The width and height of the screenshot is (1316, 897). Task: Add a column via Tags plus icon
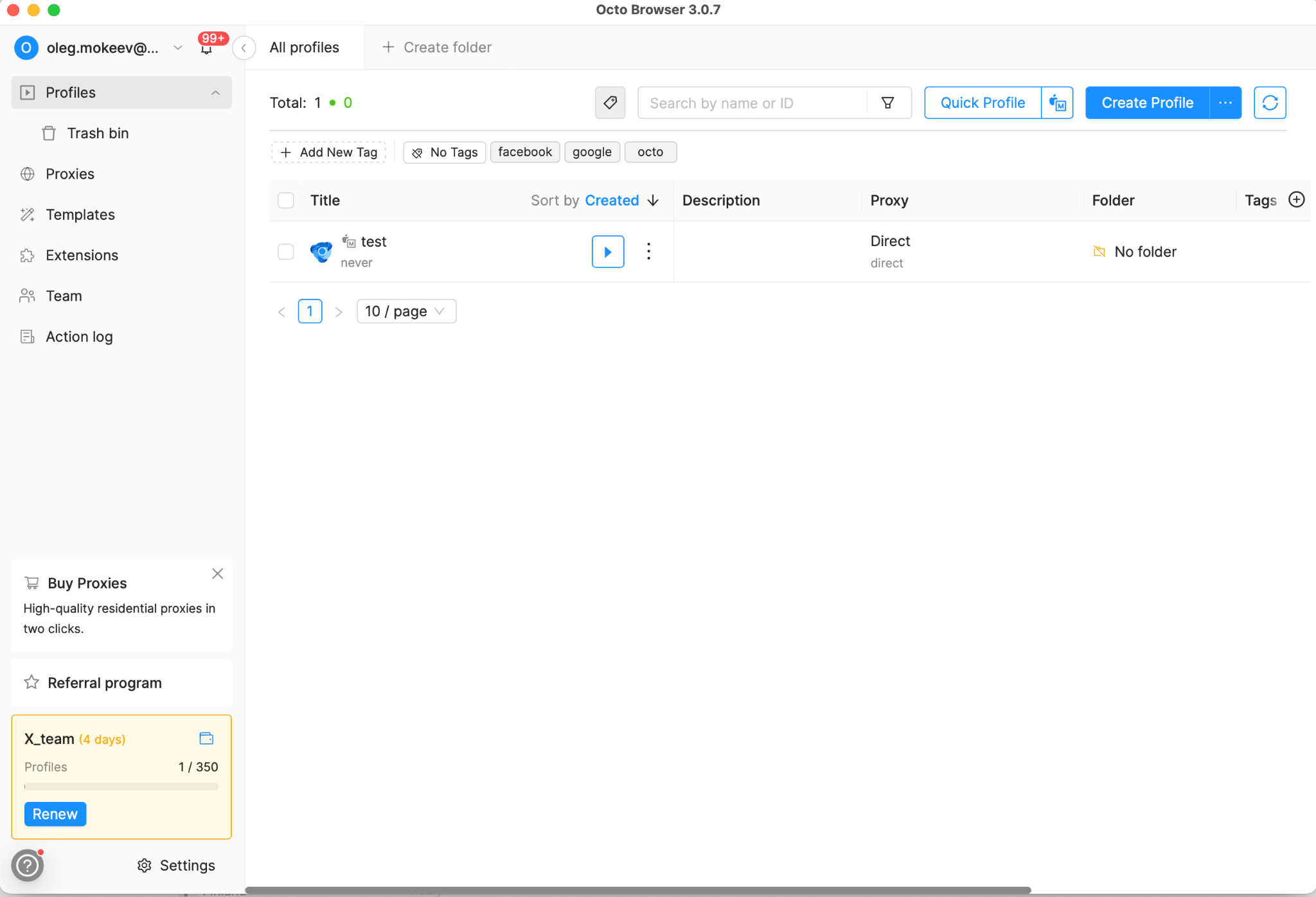pyautogui.click(x=1296, y=200)
